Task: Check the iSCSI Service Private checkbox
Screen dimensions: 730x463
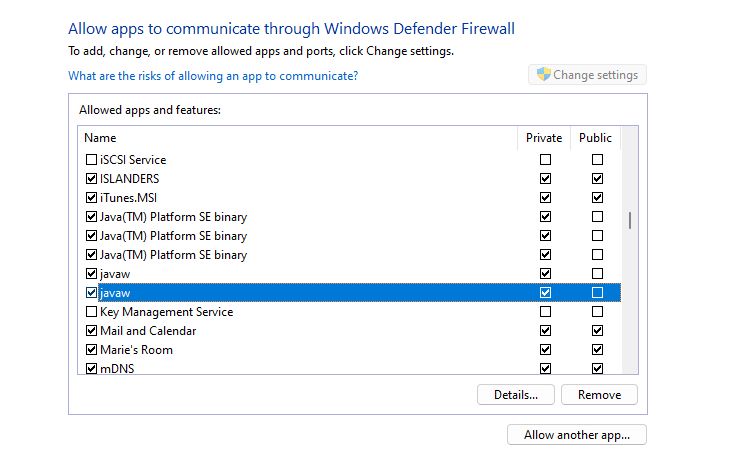Action: (545, 160)
